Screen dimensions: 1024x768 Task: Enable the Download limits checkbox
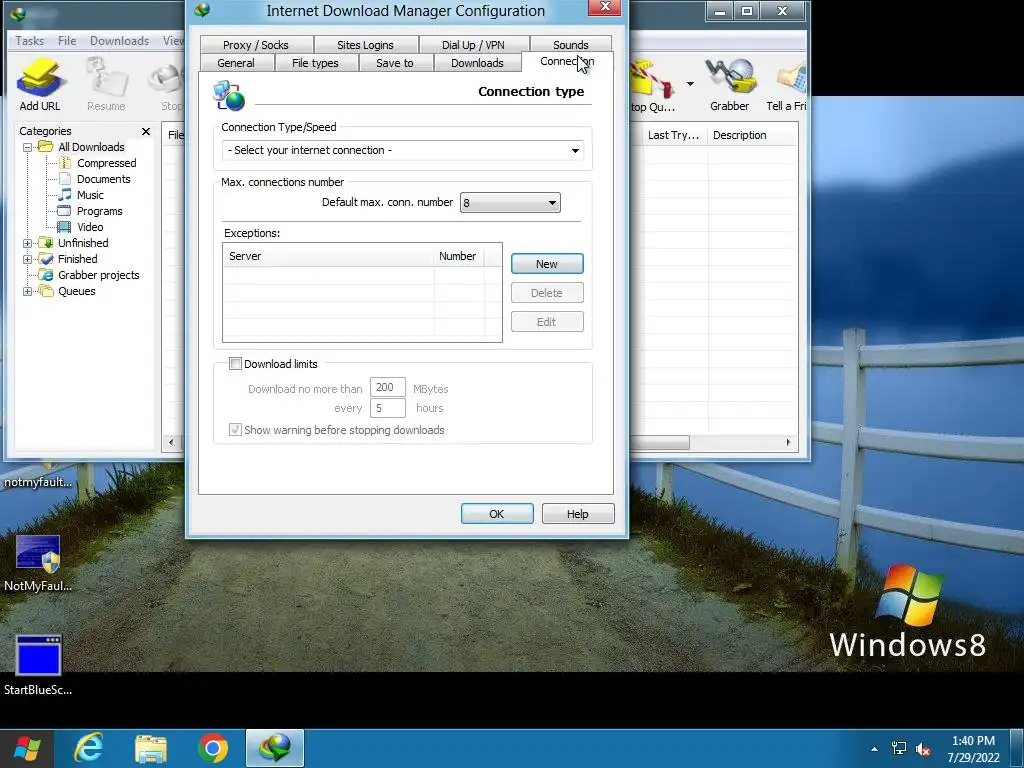click(x=235, y=364)
